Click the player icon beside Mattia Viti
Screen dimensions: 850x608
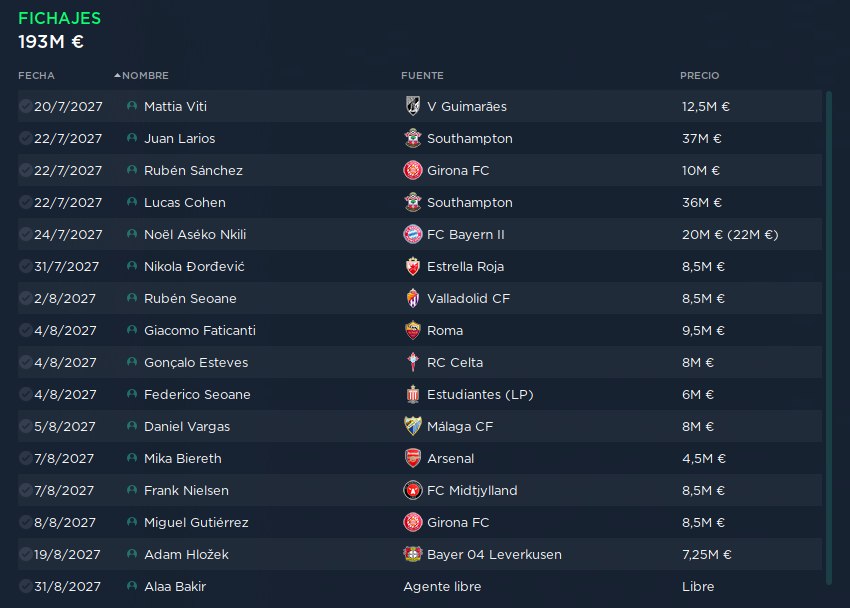(132, 106)
